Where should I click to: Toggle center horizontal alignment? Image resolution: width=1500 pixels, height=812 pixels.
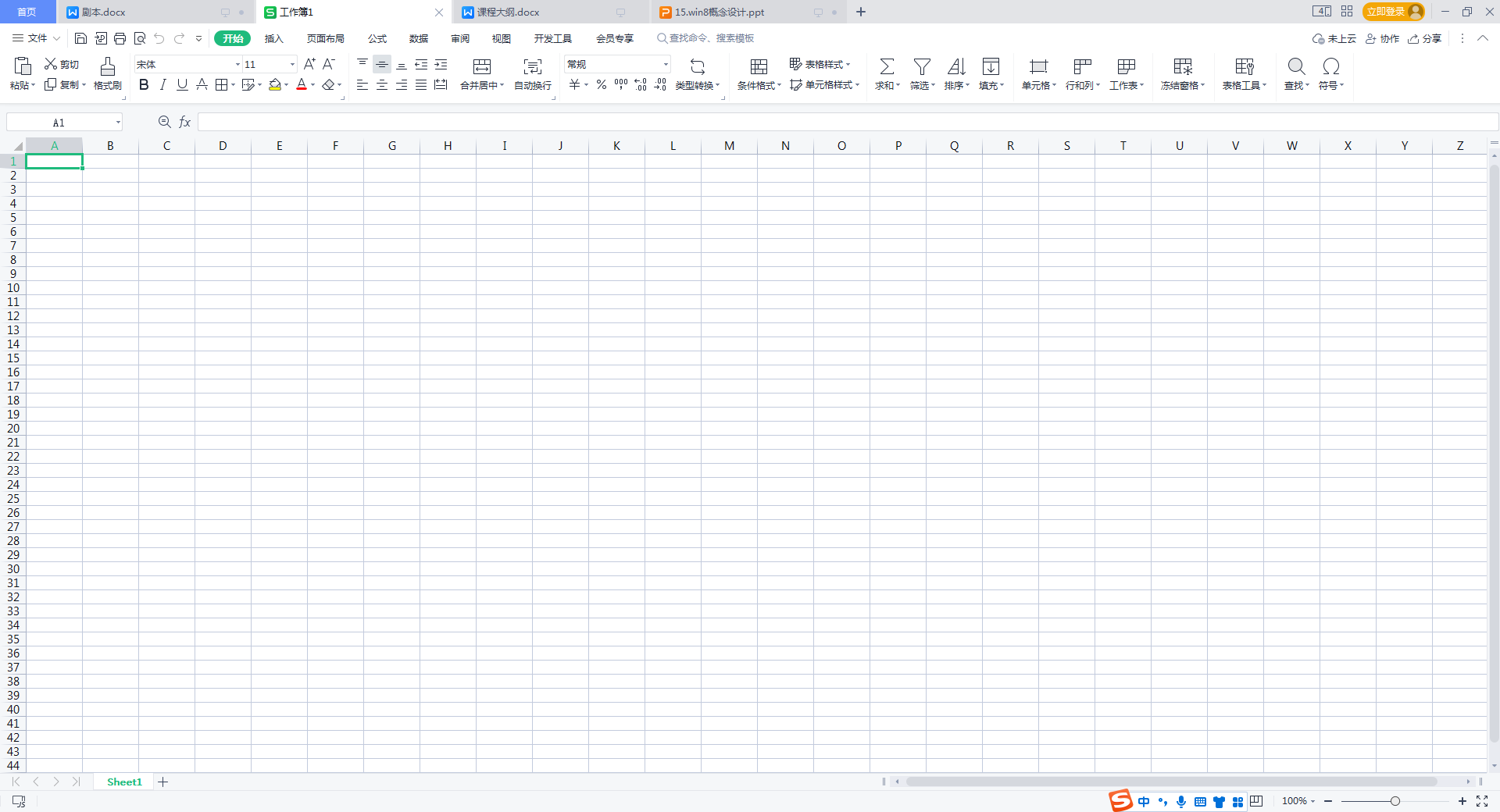click(382, 84)
